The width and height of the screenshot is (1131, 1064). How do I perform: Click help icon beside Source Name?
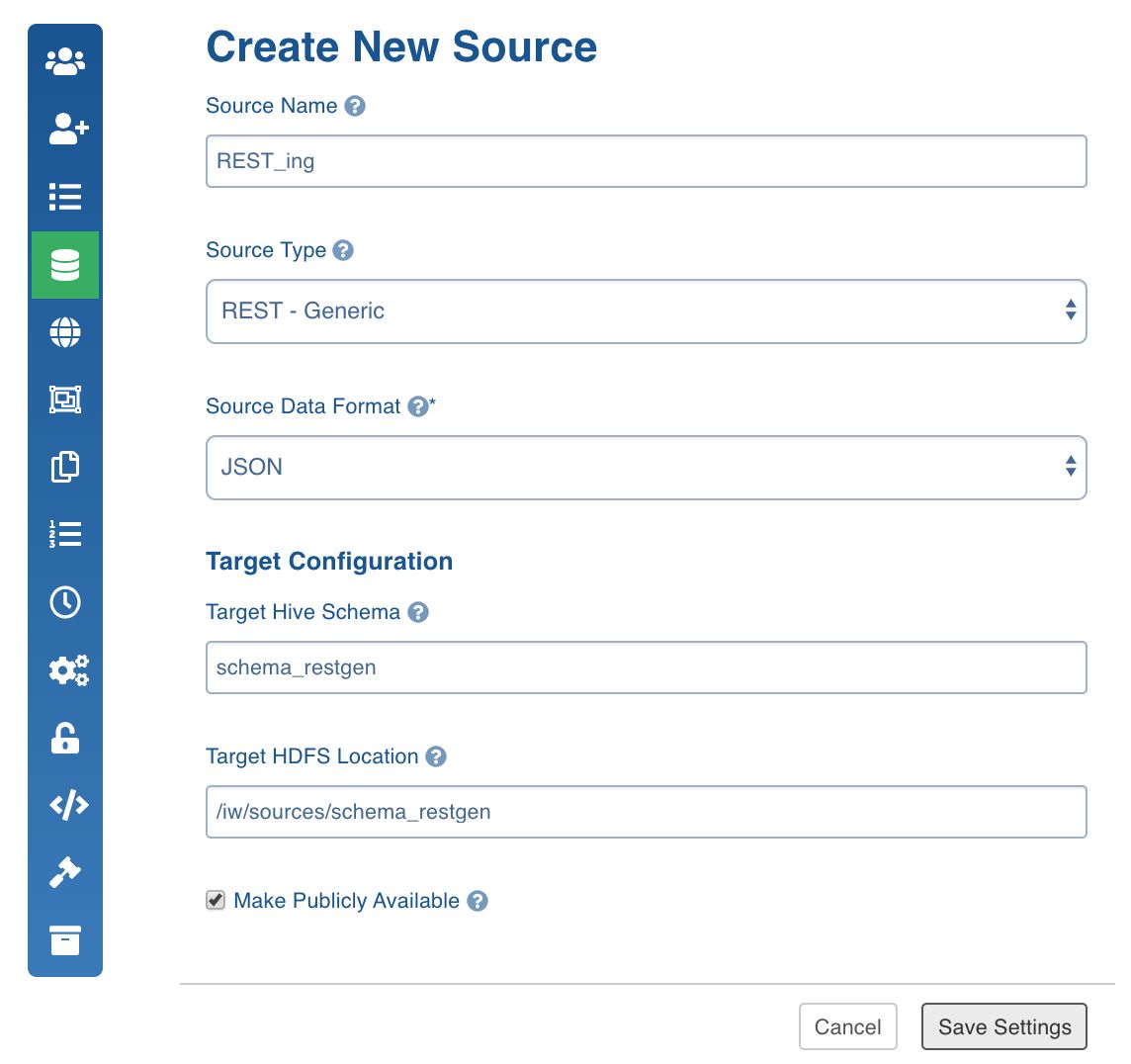pyautogui.click(x=355, y=106)
